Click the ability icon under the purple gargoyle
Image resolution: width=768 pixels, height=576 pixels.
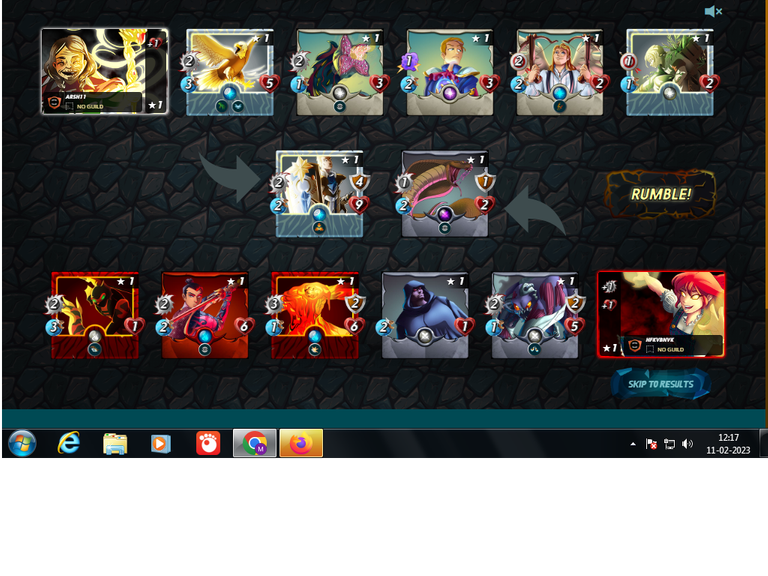(x=535, y=349)
